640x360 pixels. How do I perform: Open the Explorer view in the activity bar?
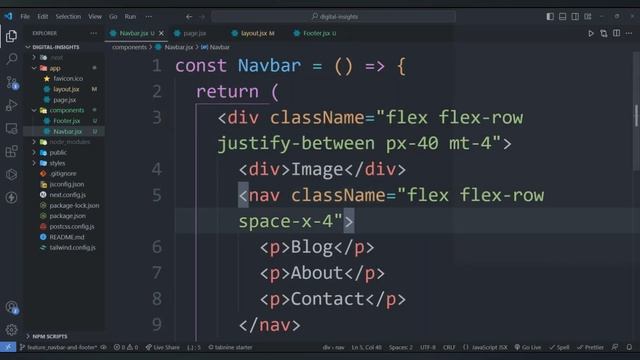pos(11,36)
